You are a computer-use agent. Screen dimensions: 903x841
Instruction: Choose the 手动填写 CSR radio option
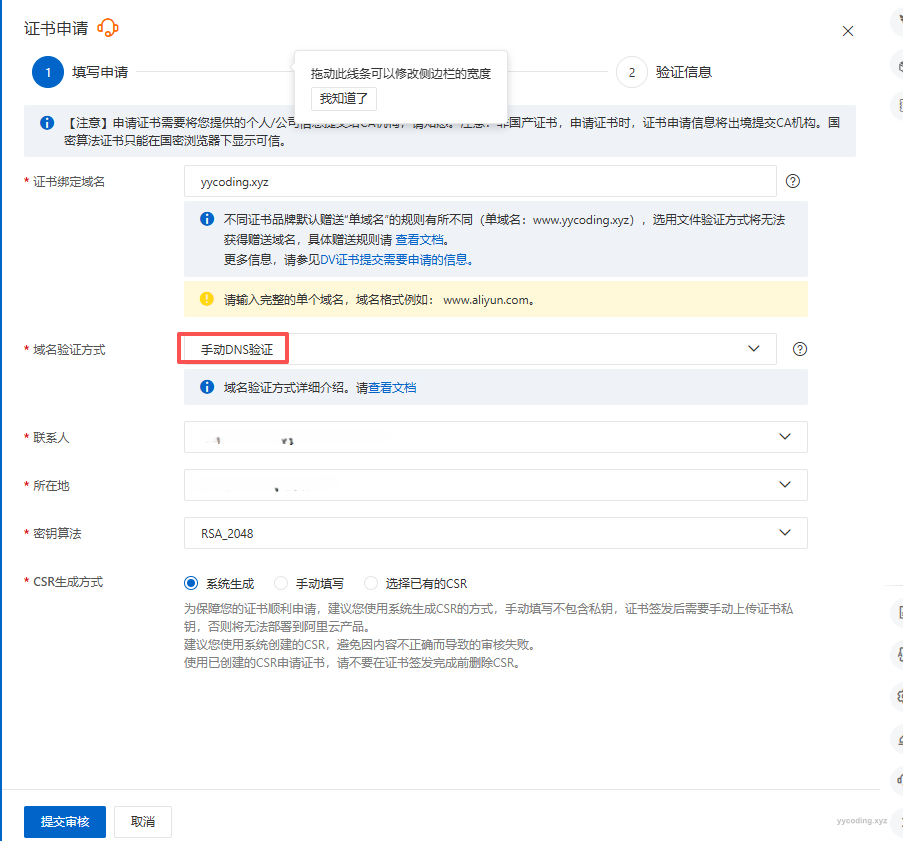(x=281, y=583)
